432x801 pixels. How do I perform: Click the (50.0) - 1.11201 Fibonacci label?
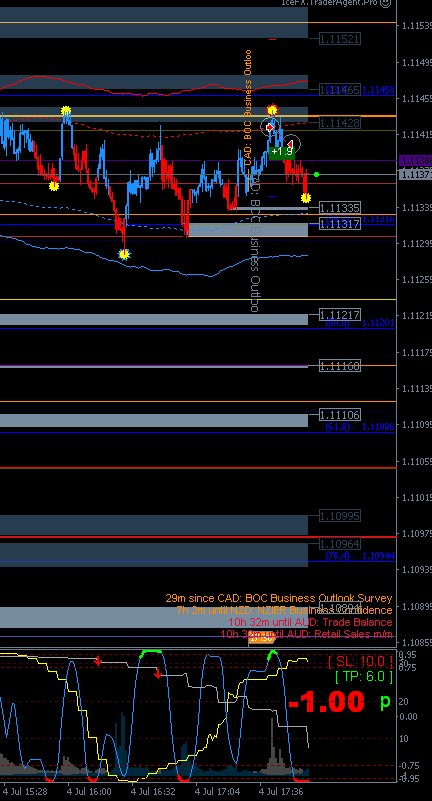[x=360, y=323]
